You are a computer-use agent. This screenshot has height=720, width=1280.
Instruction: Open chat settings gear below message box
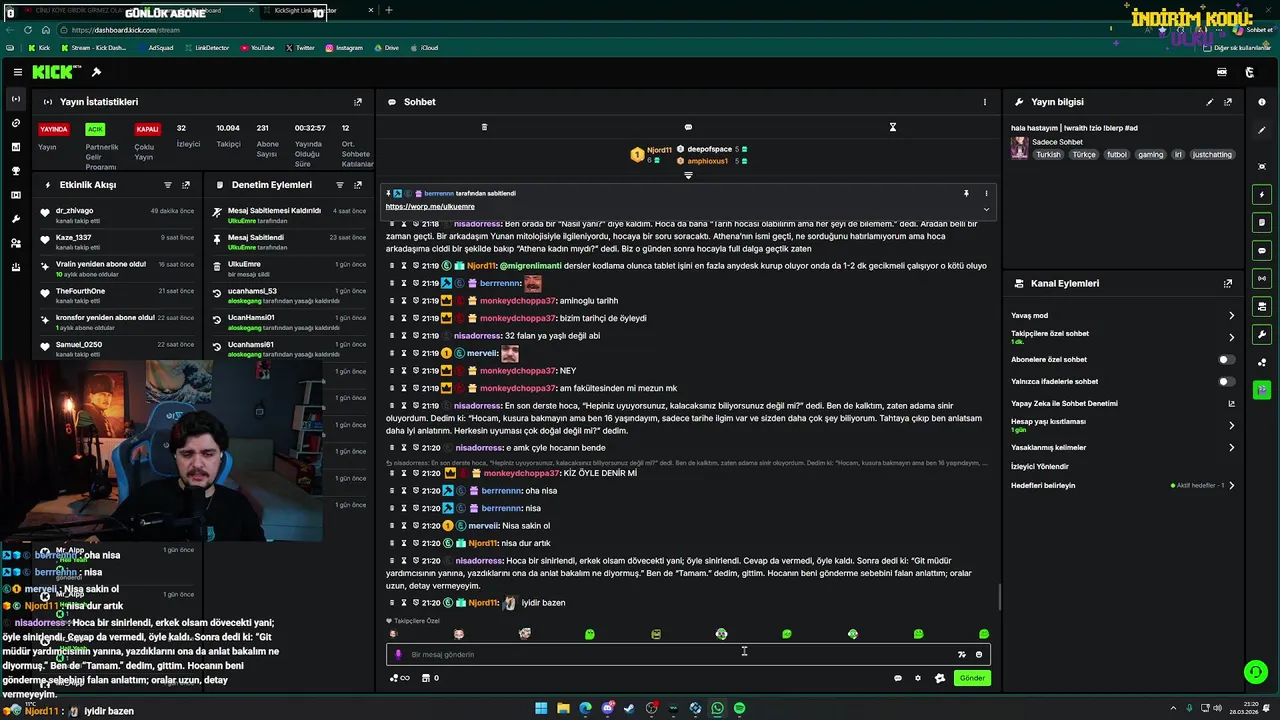coord(918,678)
